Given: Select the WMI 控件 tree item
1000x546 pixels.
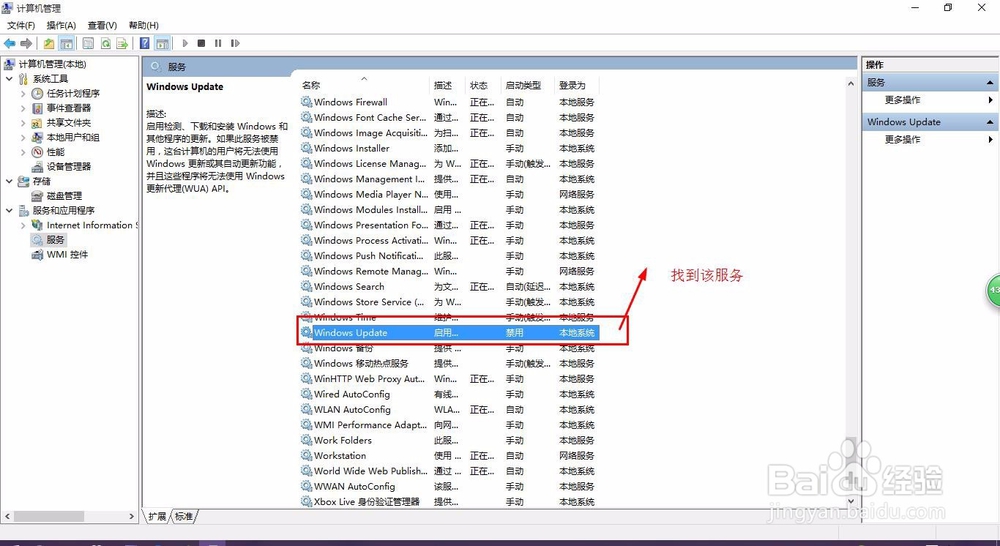Looking at the screenshot, I should click(x=67, y=255).
